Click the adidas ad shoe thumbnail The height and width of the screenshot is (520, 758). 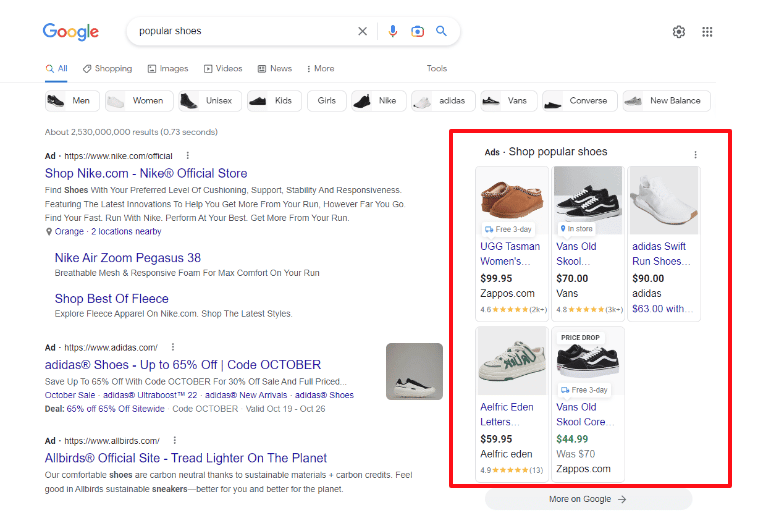click(x=414, y=372)
